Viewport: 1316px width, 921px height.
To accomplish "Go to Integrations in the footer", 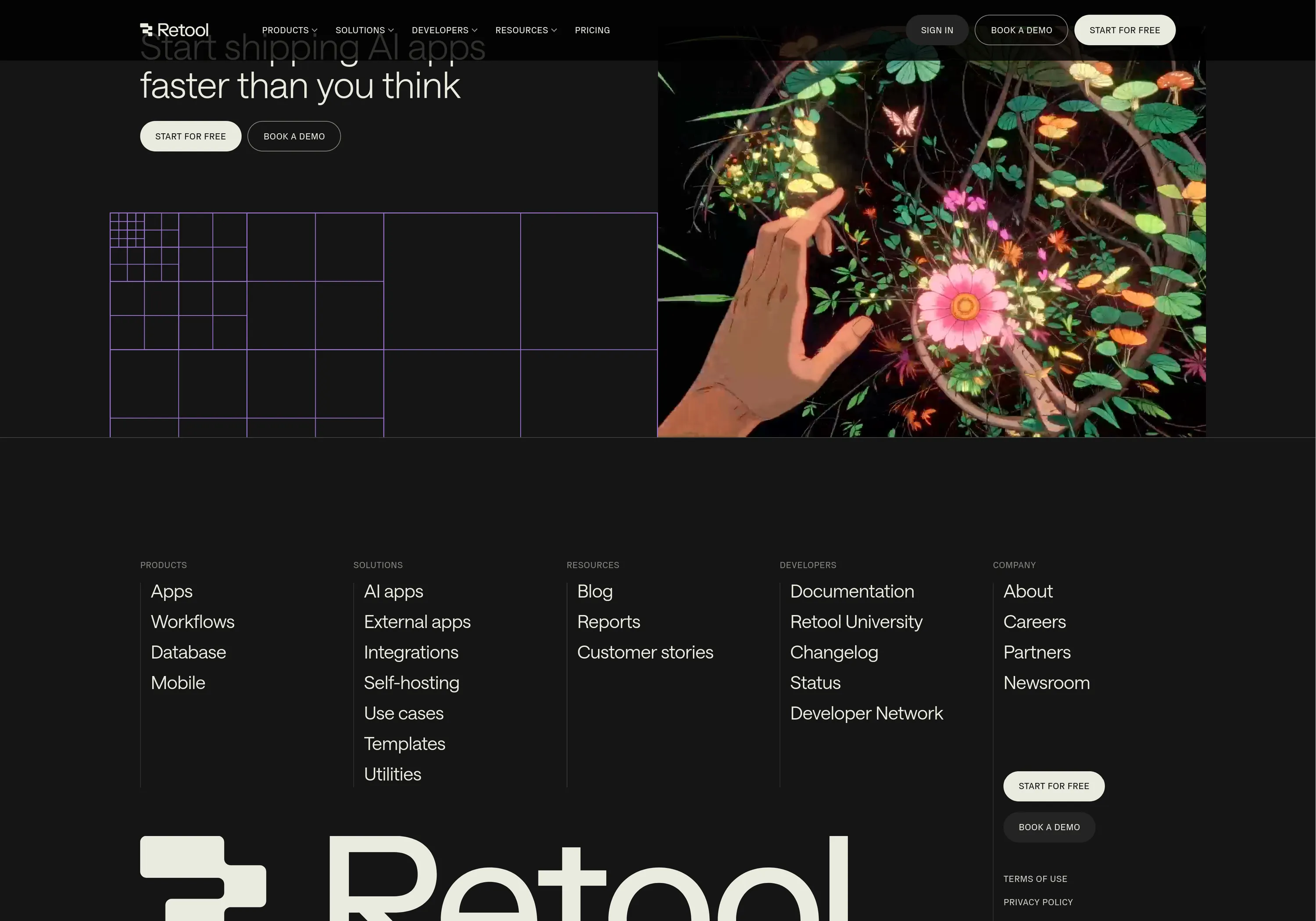I will pos(411,652).
